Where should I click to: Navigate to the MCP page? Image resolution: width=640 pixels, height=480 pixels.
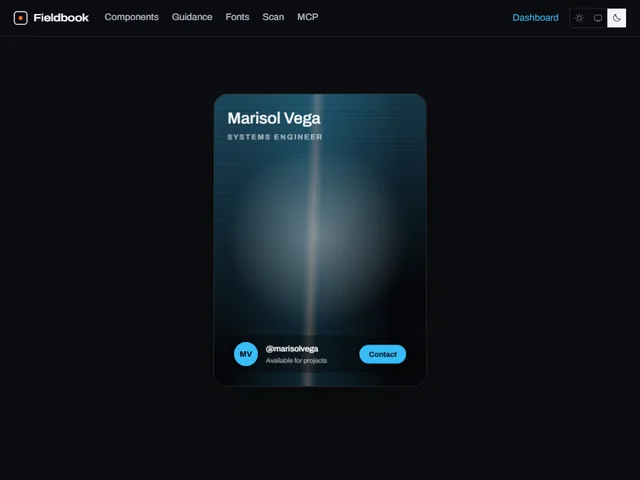coord(308,17)
